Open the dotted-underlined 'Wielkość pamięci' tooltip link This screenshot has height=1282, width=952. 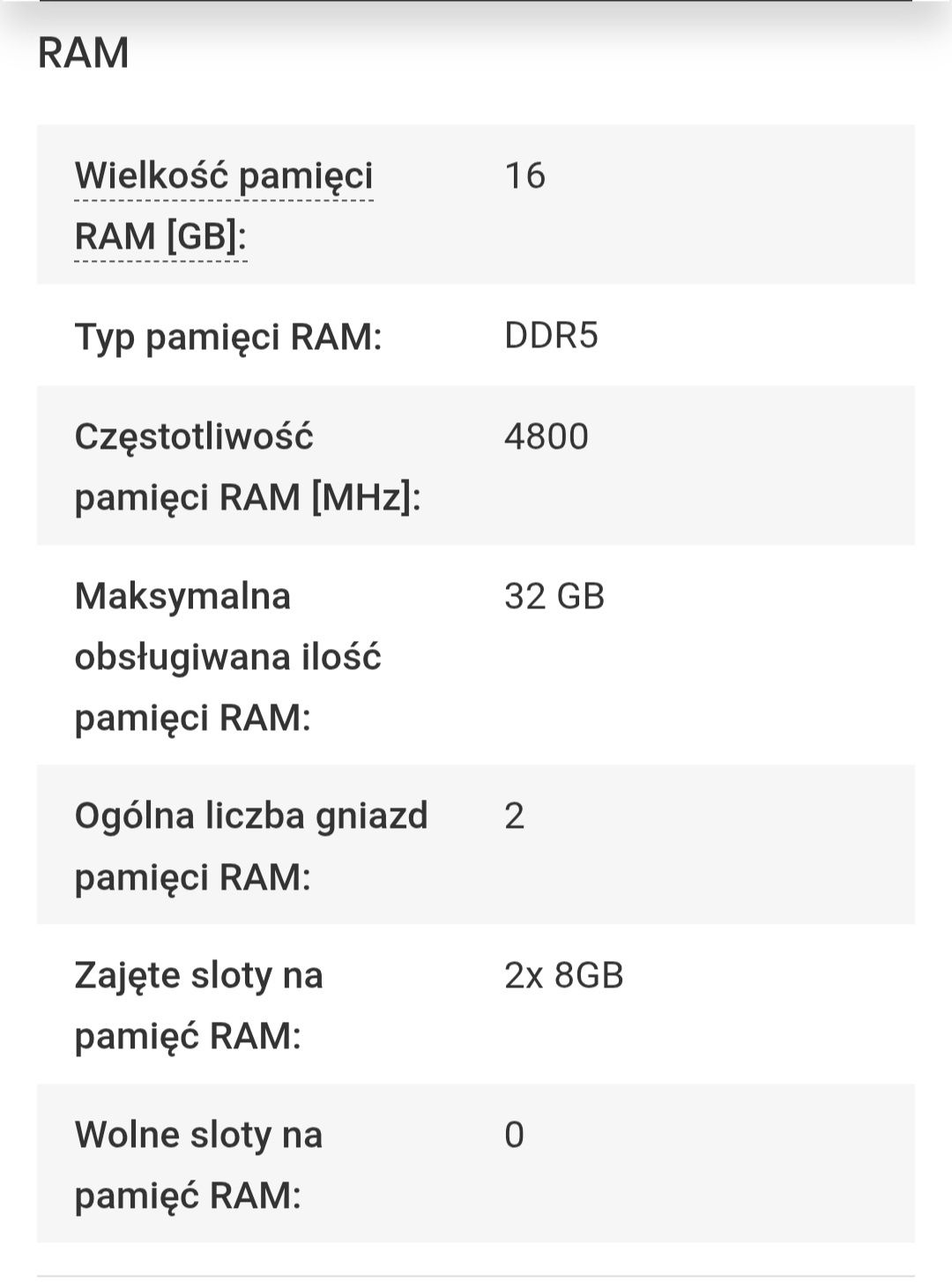[224, 176]
